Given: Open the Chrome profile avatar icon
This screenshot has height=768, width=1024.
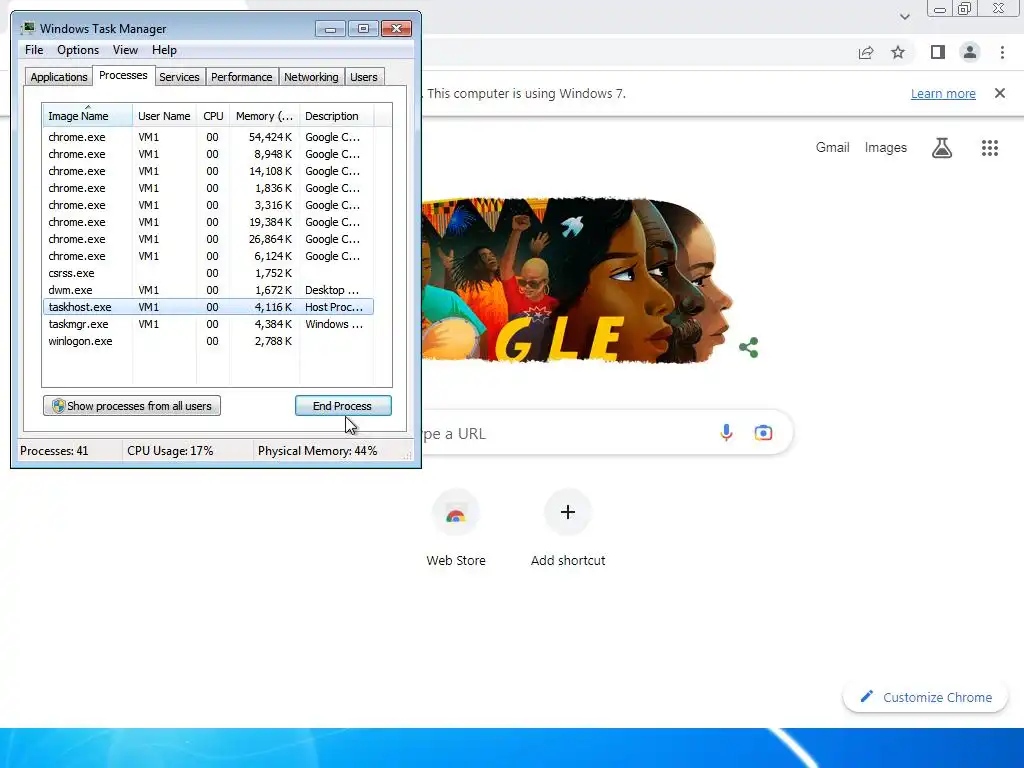Looking at the screenshot, I should tap(970, 52).
